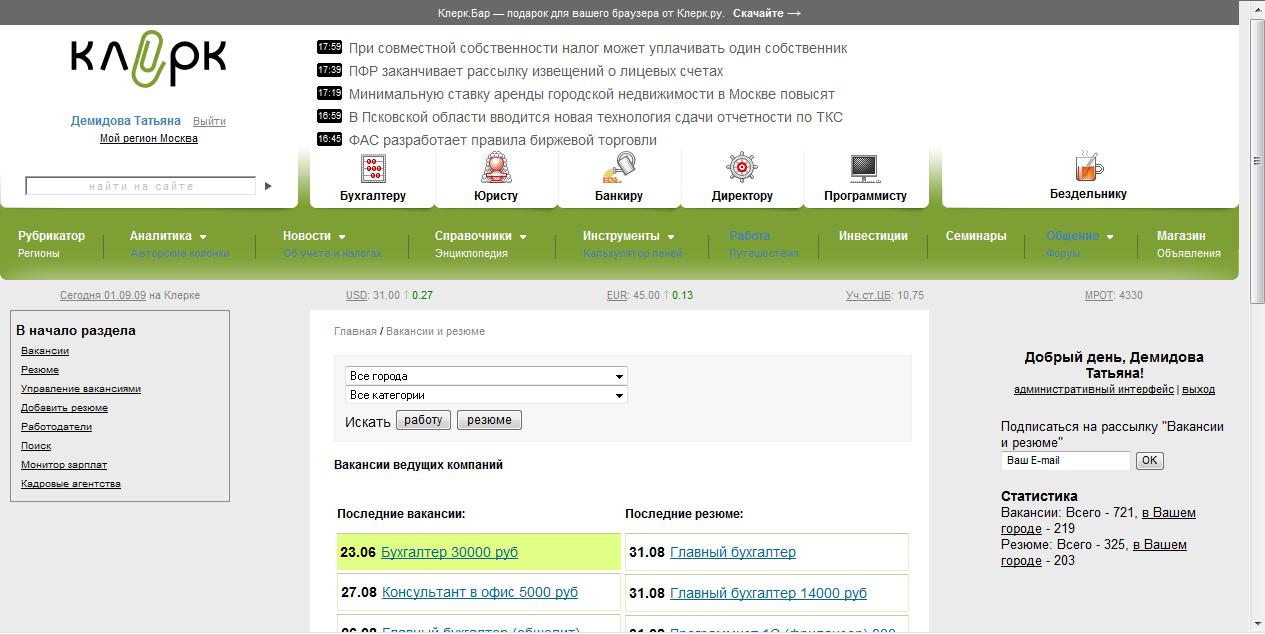This screenshot has height=634, width=1265.
Task: Click the Директору ship wheel icon
Action: coord(742,168)
